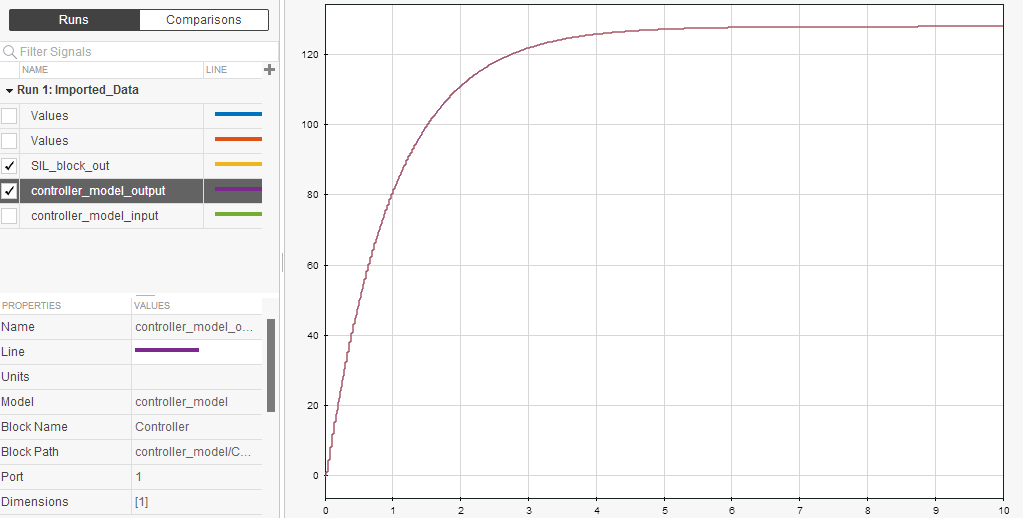Click the green controller_model_input line swatch

[238, 214]
